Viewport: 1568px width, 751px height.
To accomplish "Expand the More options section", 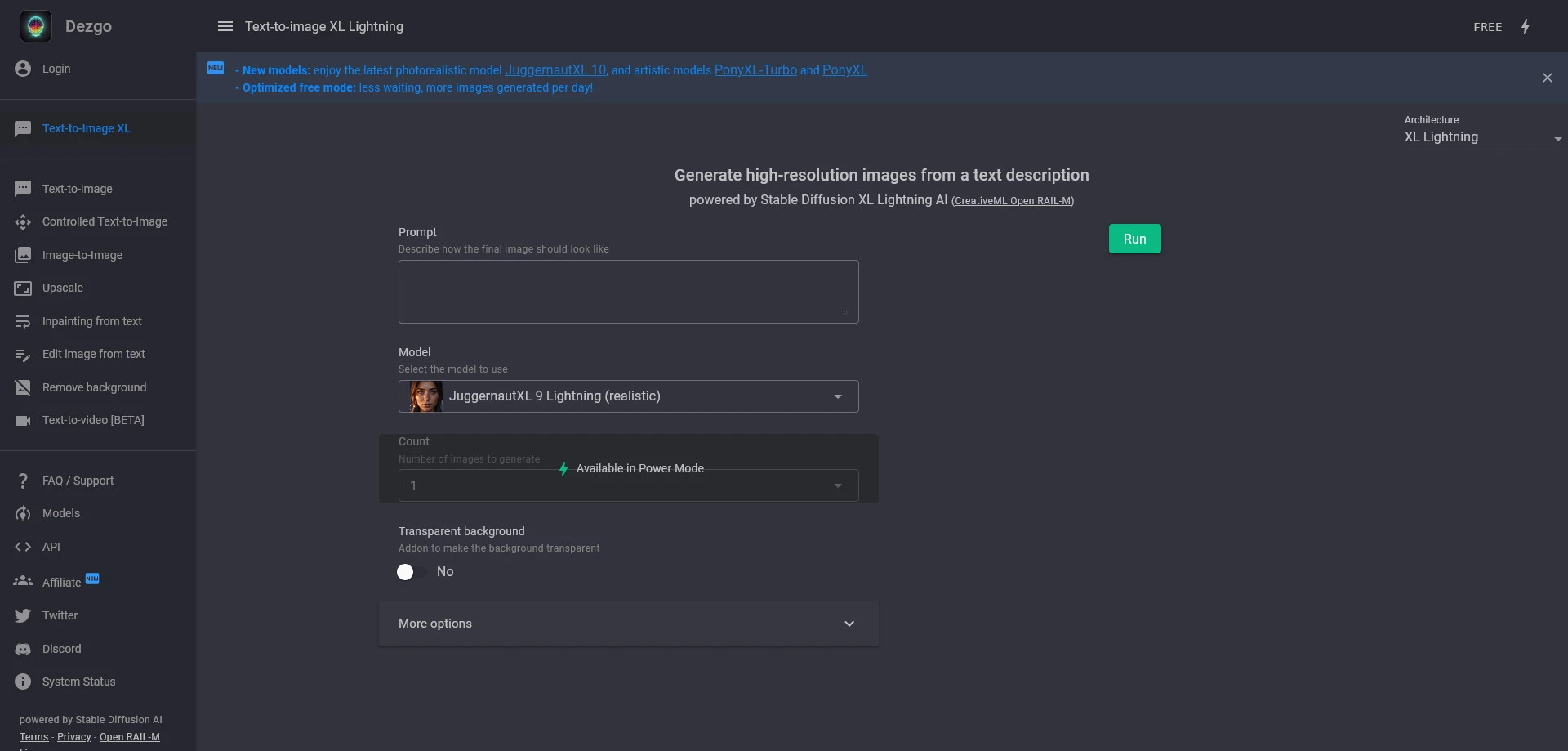I will (629, 624).
